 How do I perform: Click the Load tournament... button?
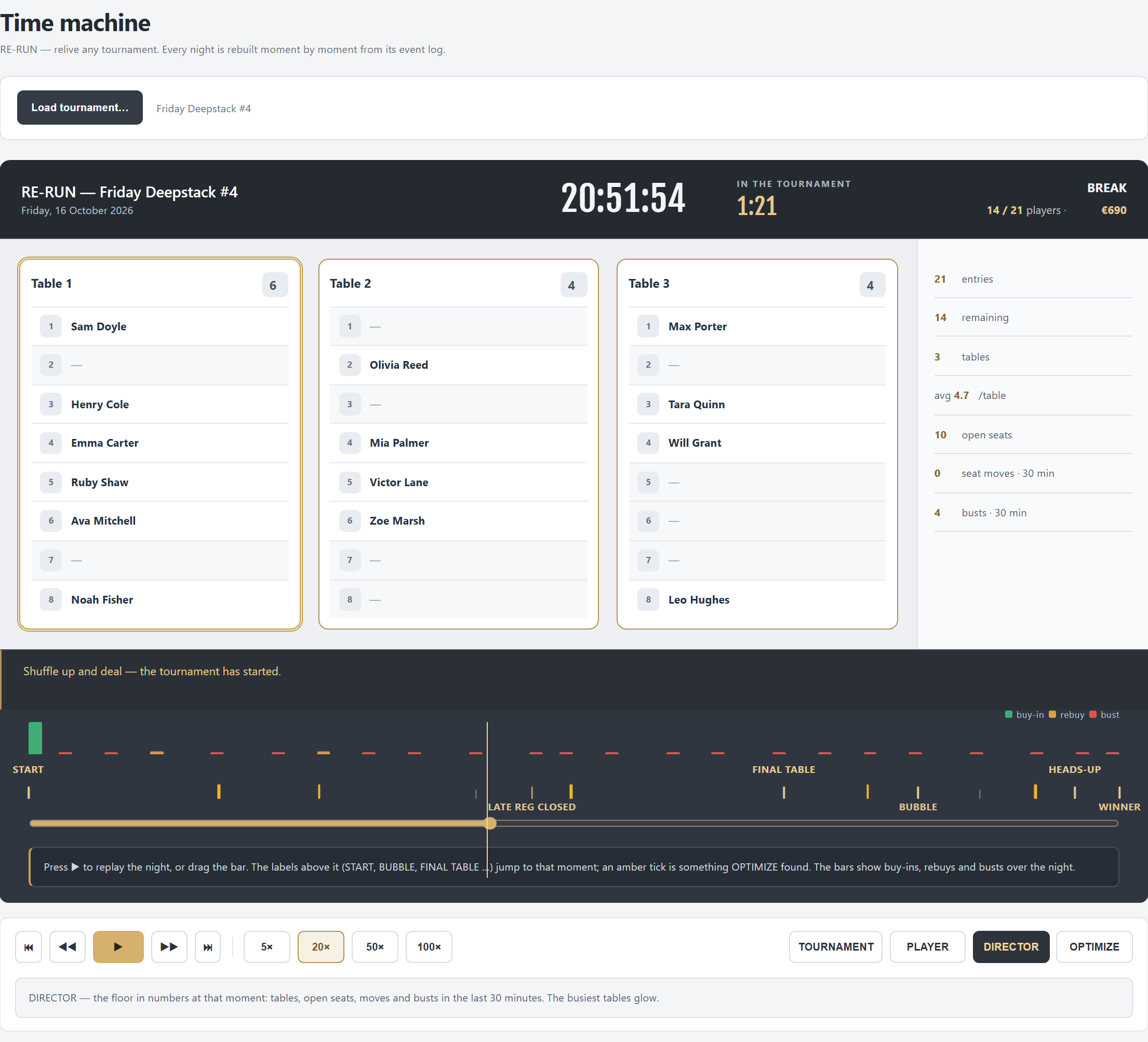[79, 108]
